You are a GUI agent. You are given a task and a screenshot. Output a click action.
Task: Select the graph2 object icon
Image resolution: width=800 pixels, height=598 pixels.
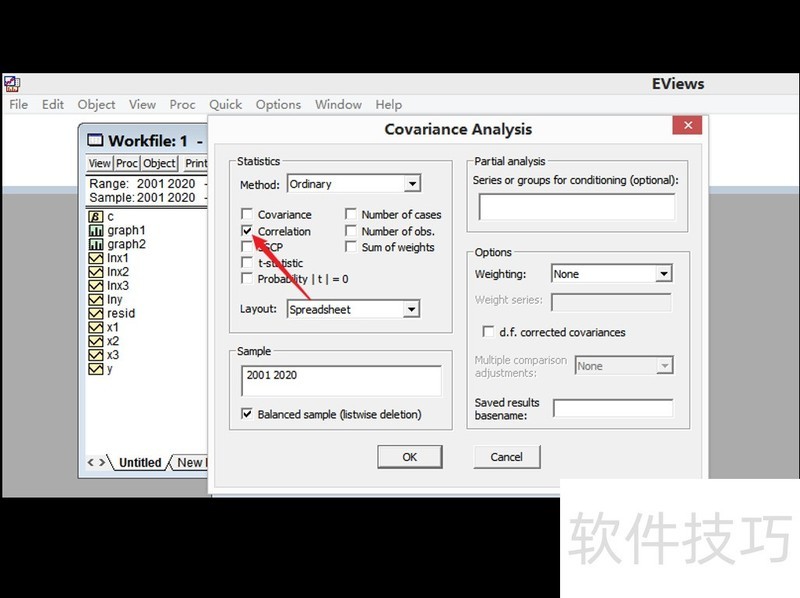95,244
